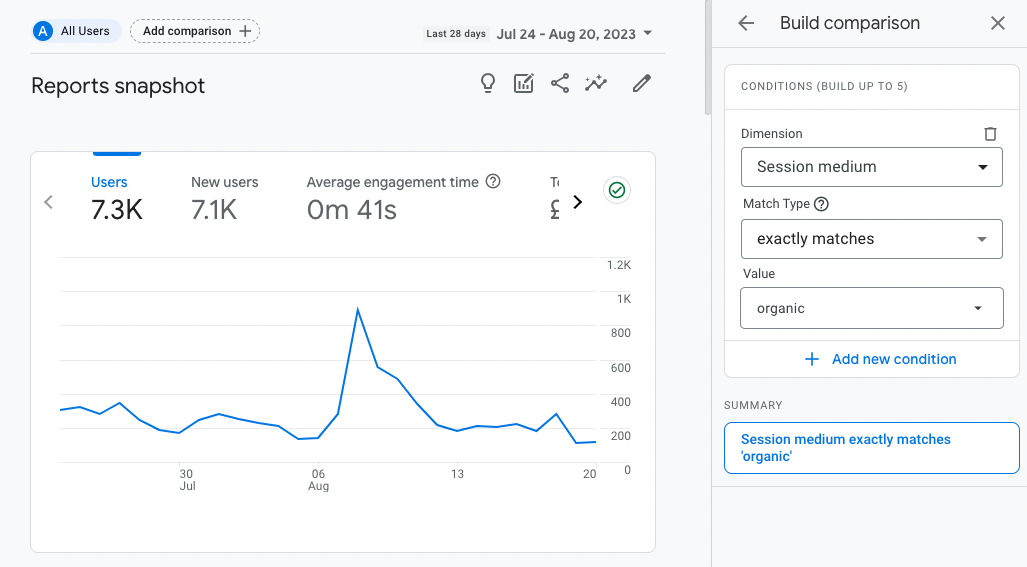Image resolution: width=1027 pixels, height=567 pixels.
Task: Click Add new condition
Action: (880, 359)
